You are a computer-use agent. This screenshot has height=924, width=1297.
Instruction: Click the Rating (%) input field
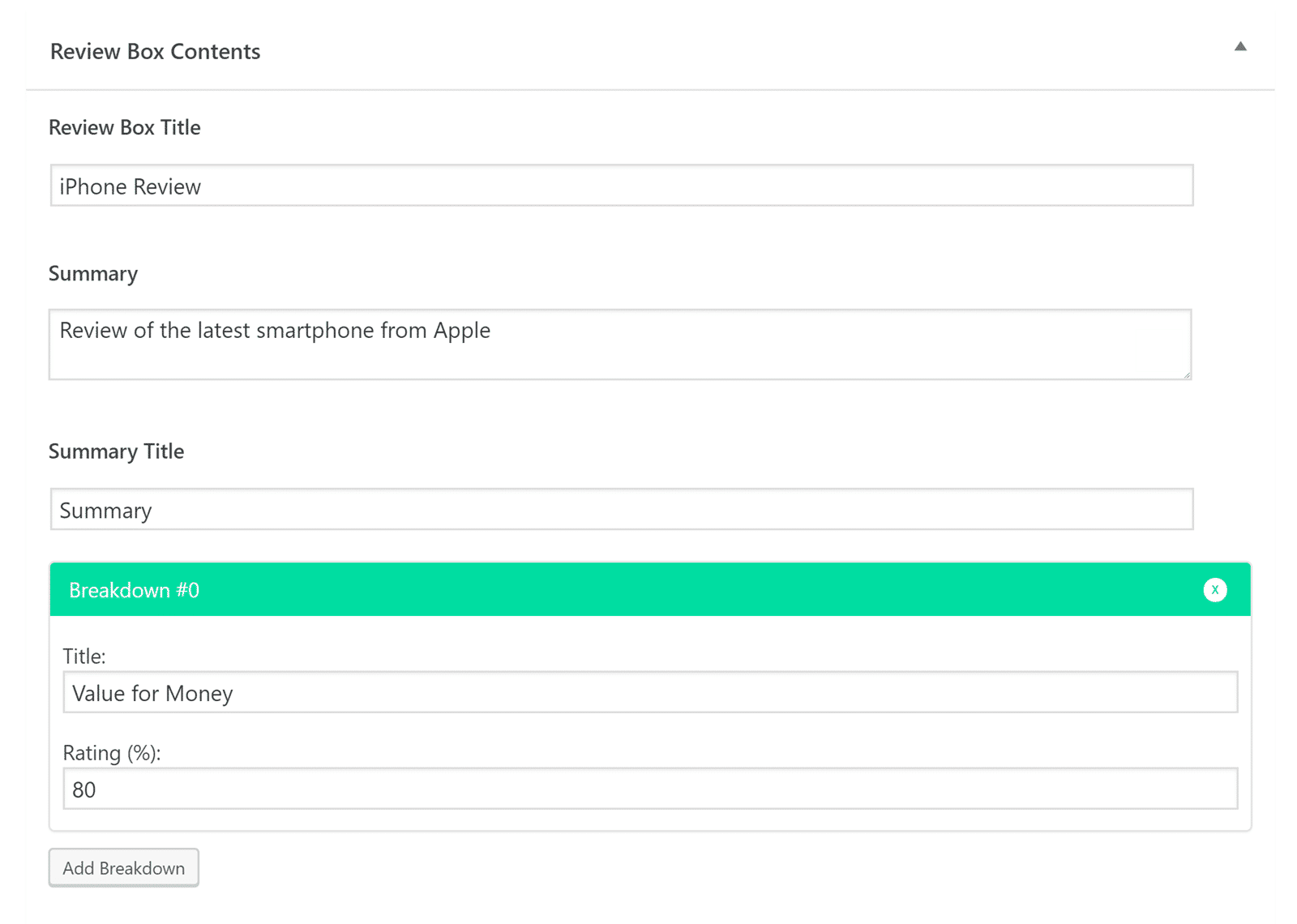649,789
